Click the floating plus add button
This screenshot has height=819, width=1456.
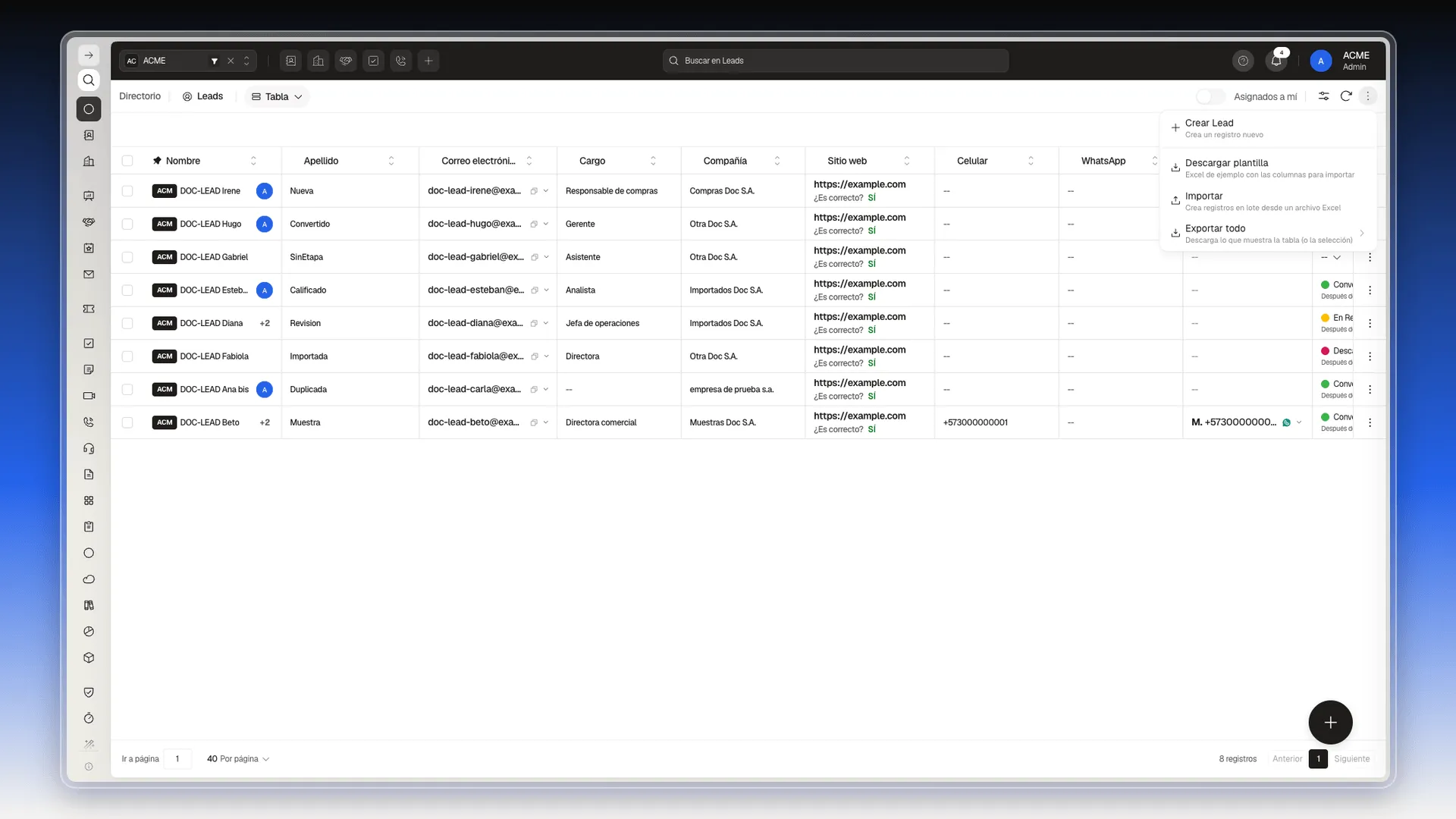[1330, 723]
